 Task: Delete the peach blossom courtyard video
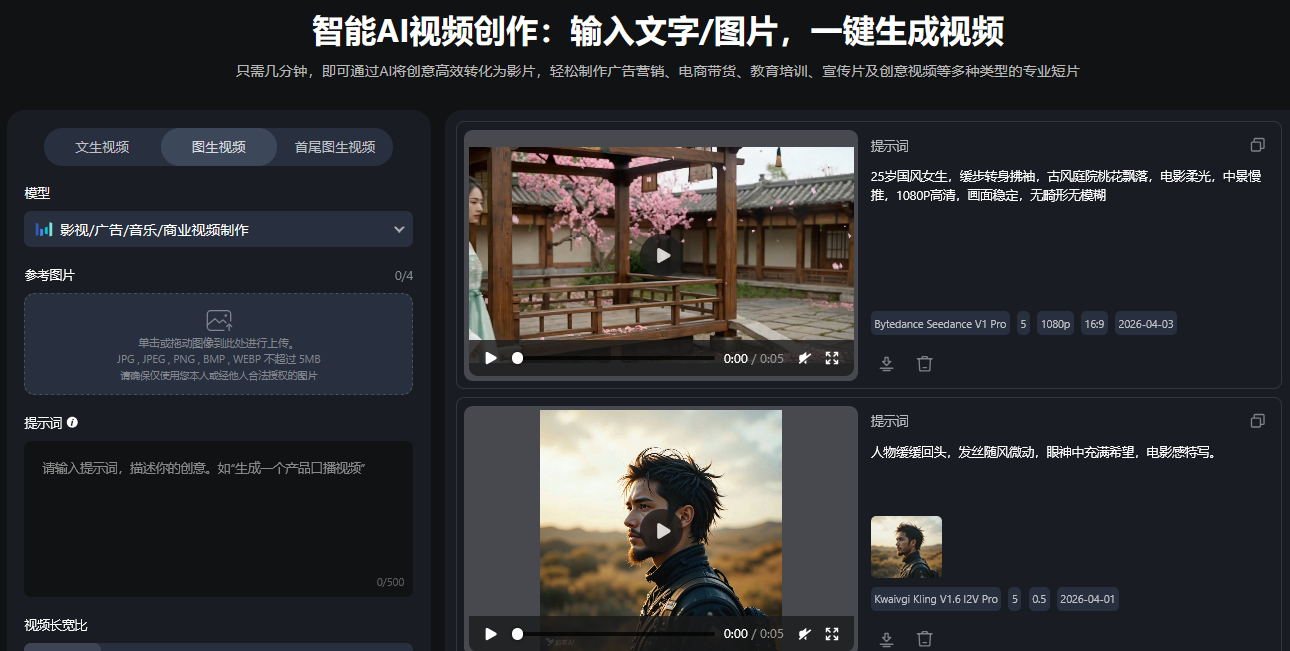point(925,364)
